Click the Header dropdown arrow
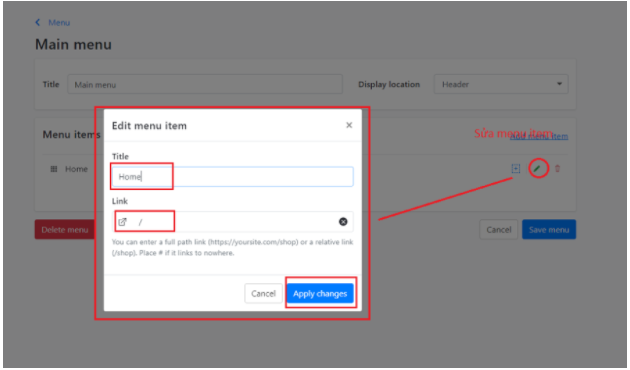This screenshot has height=370, width=630. [559, 84]
